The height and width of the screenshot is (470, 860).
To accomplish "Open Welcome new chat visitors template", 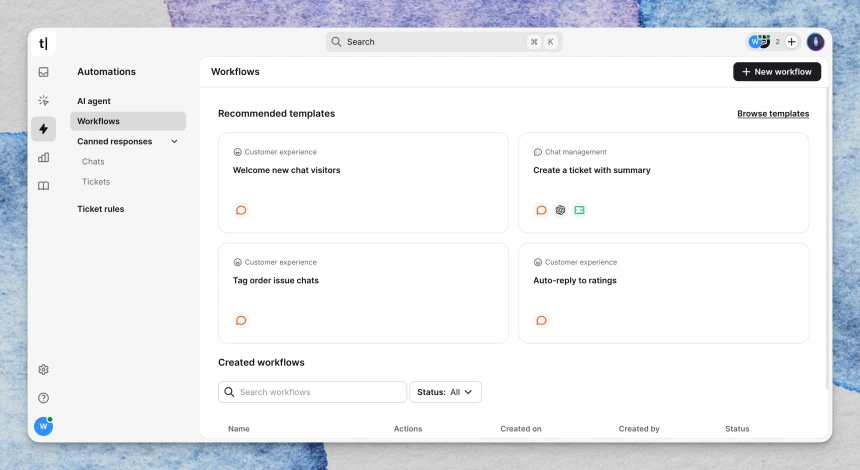I will pos(363,183).
